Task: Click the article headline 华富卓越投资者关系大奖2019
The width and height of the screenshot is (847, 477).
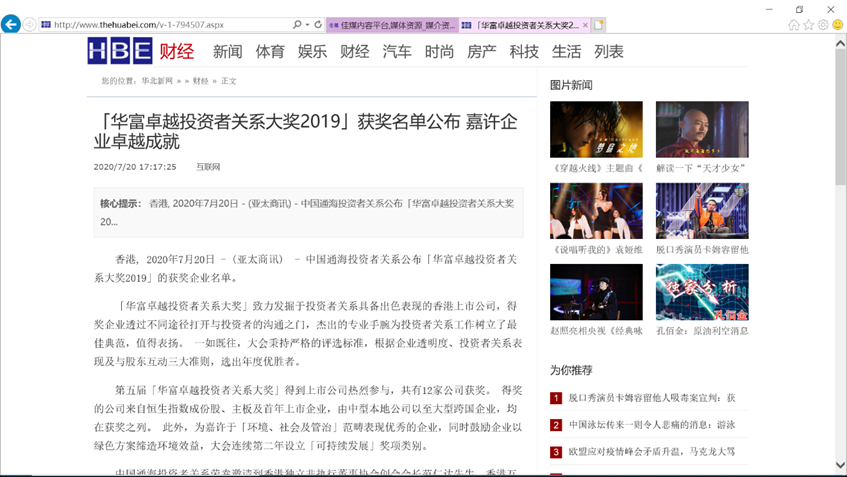Action: pyautogui.click(x=305, y=131)
